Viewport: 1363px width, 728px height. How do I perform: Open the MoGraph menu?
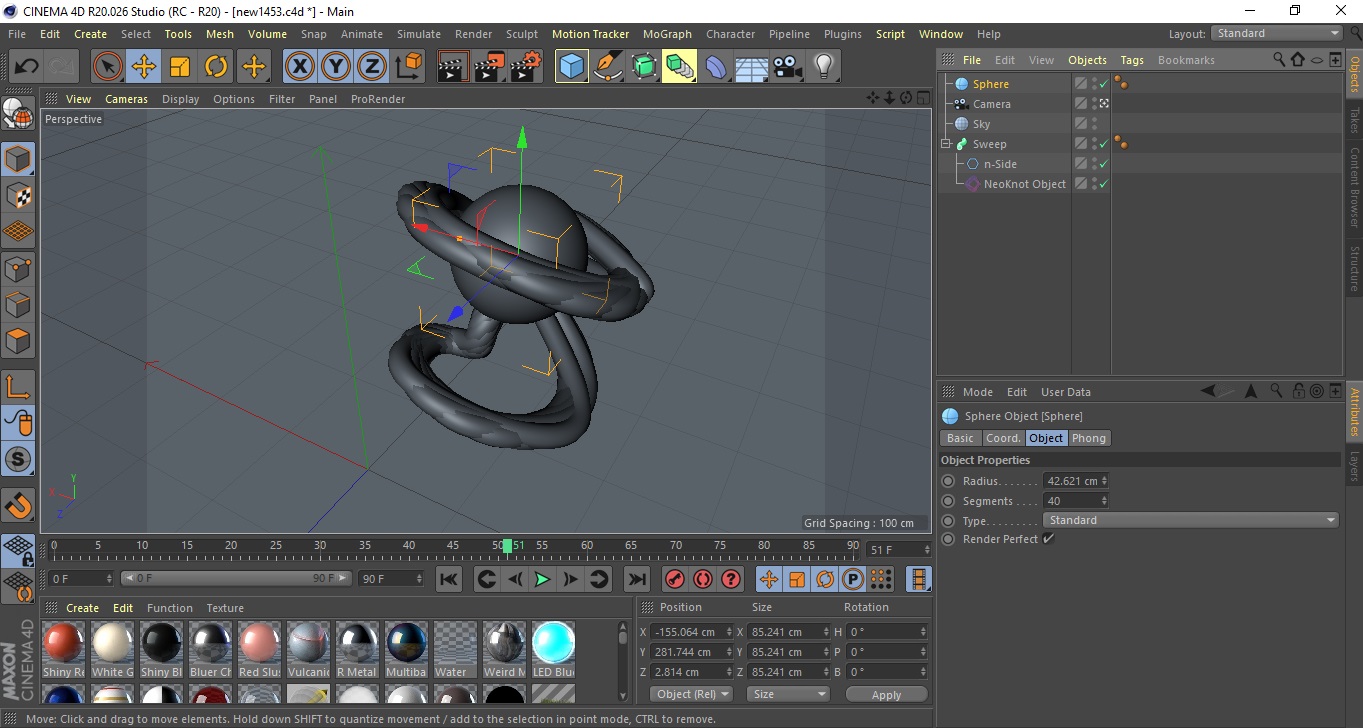667,34
